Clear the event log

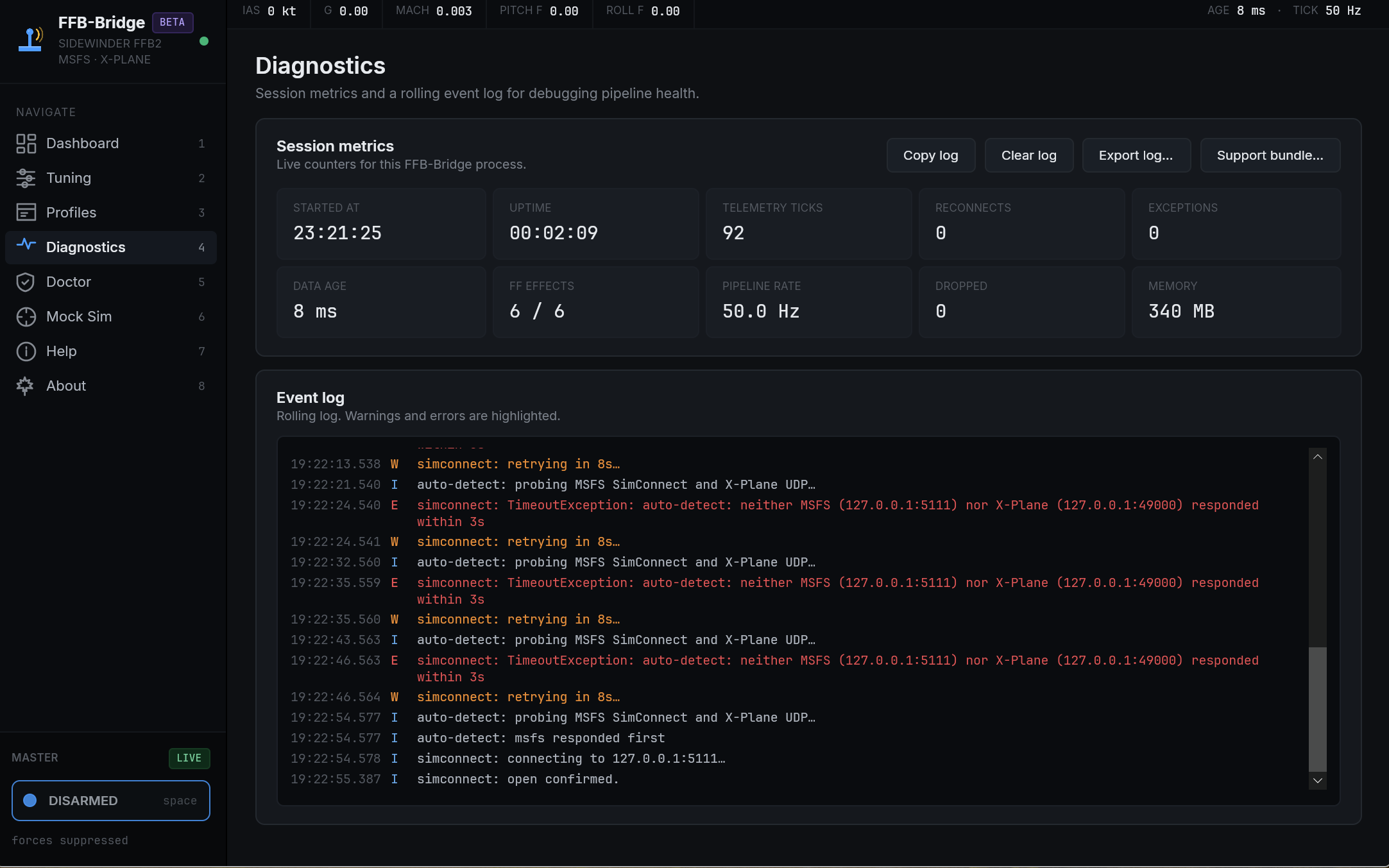1028,155
